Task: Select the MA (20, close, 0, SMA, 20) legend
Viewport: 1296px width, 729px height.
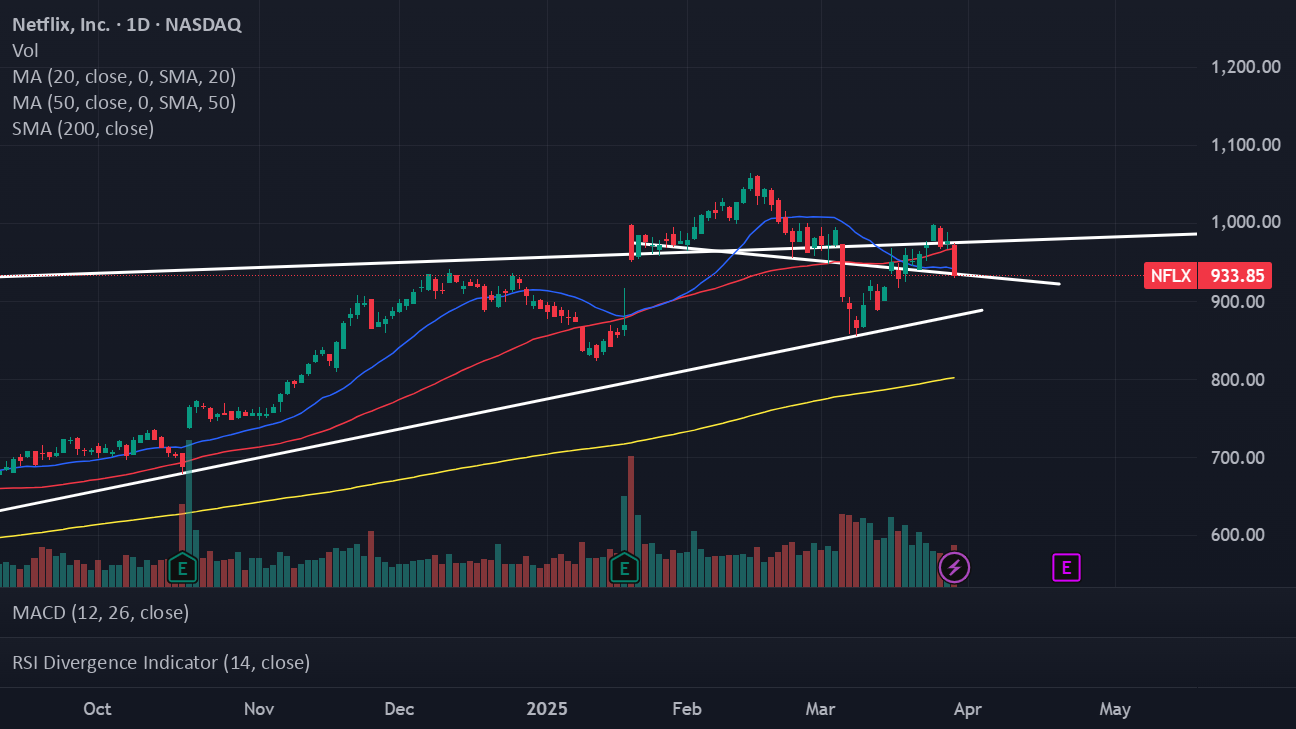Action: pyautogui.click(x=124, y=76)
